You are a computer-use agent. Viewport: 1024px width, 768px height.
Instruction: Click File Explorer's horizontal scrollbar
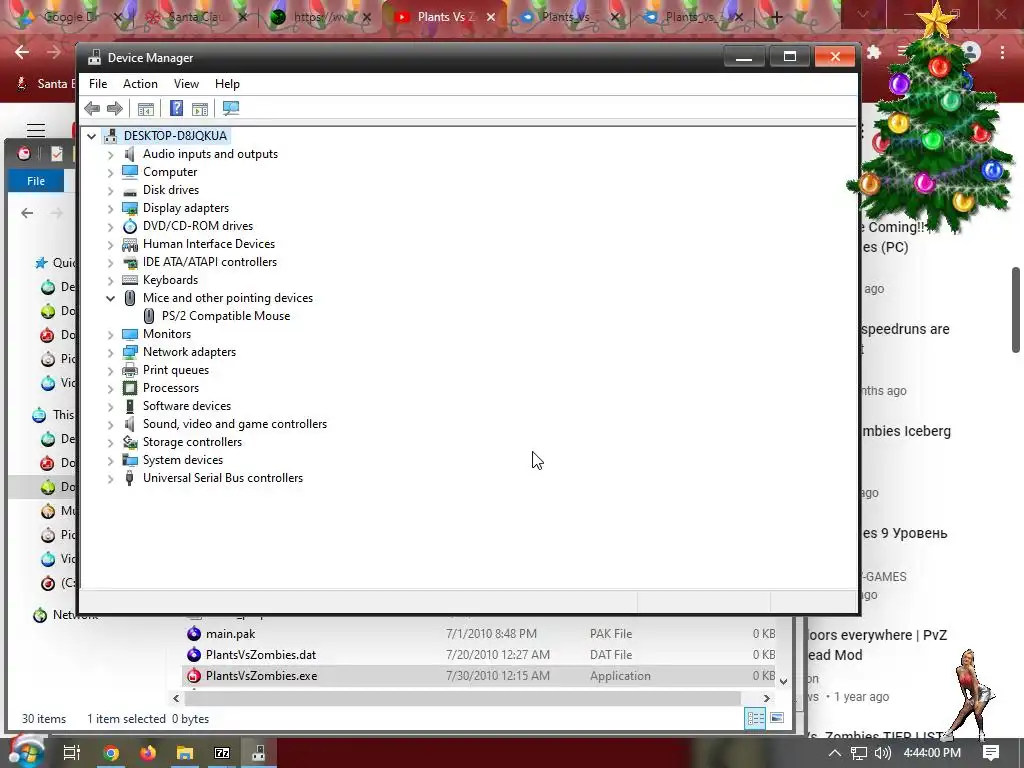pos(462,698)
